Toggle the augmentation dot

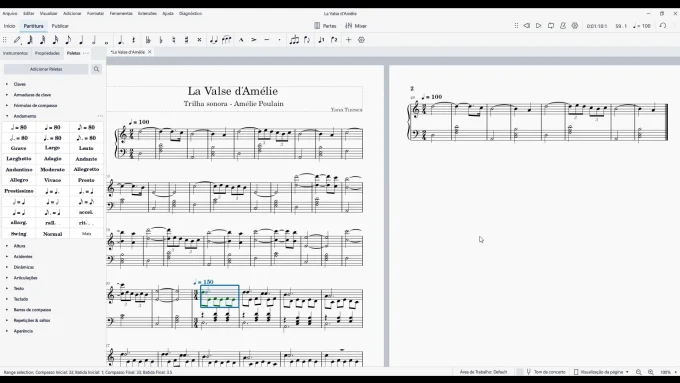[121, 40]
